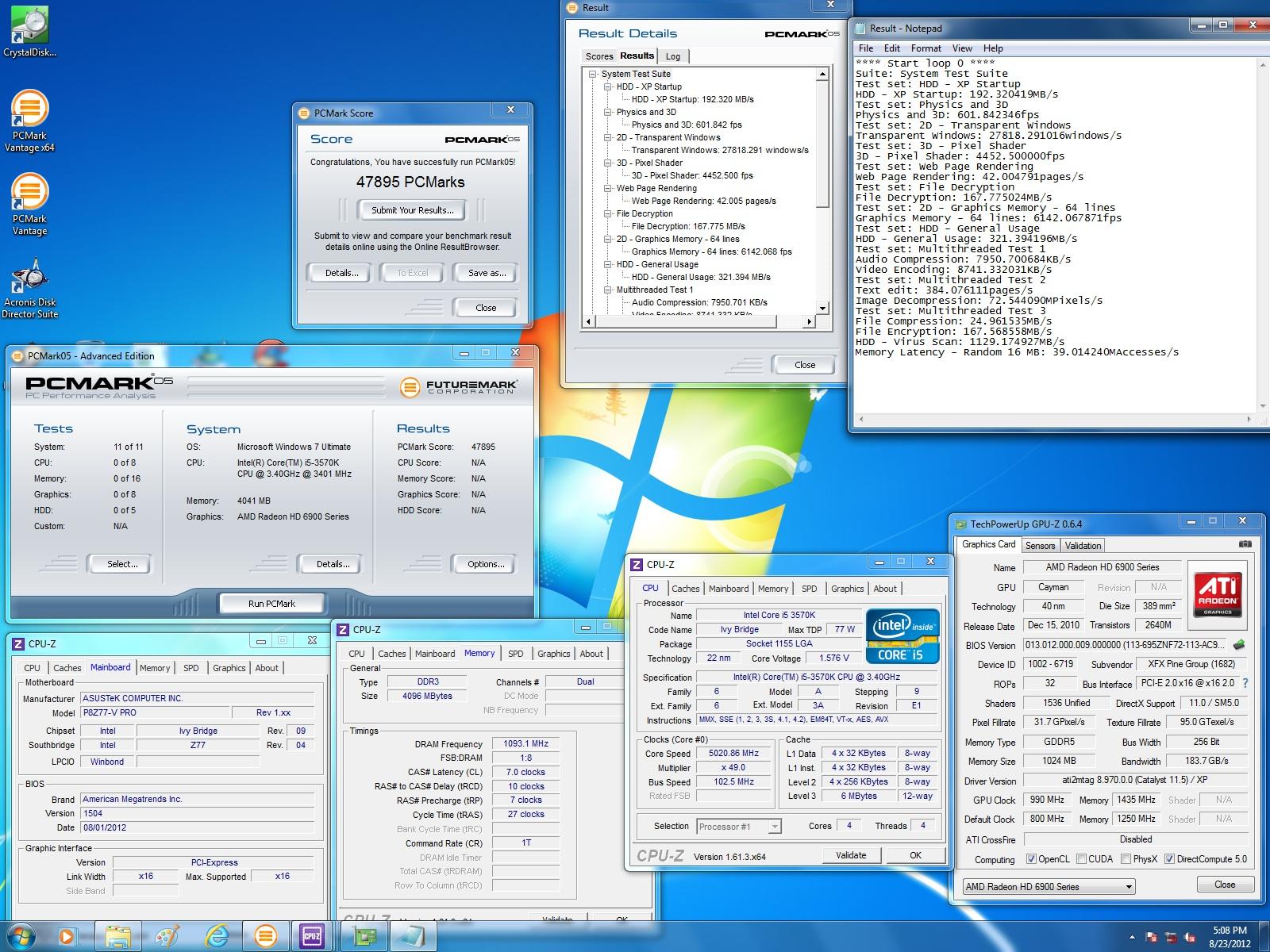Collapse HDD - General Usage tree node
Screen dimensions: 1270x952
tap(607, 264)
